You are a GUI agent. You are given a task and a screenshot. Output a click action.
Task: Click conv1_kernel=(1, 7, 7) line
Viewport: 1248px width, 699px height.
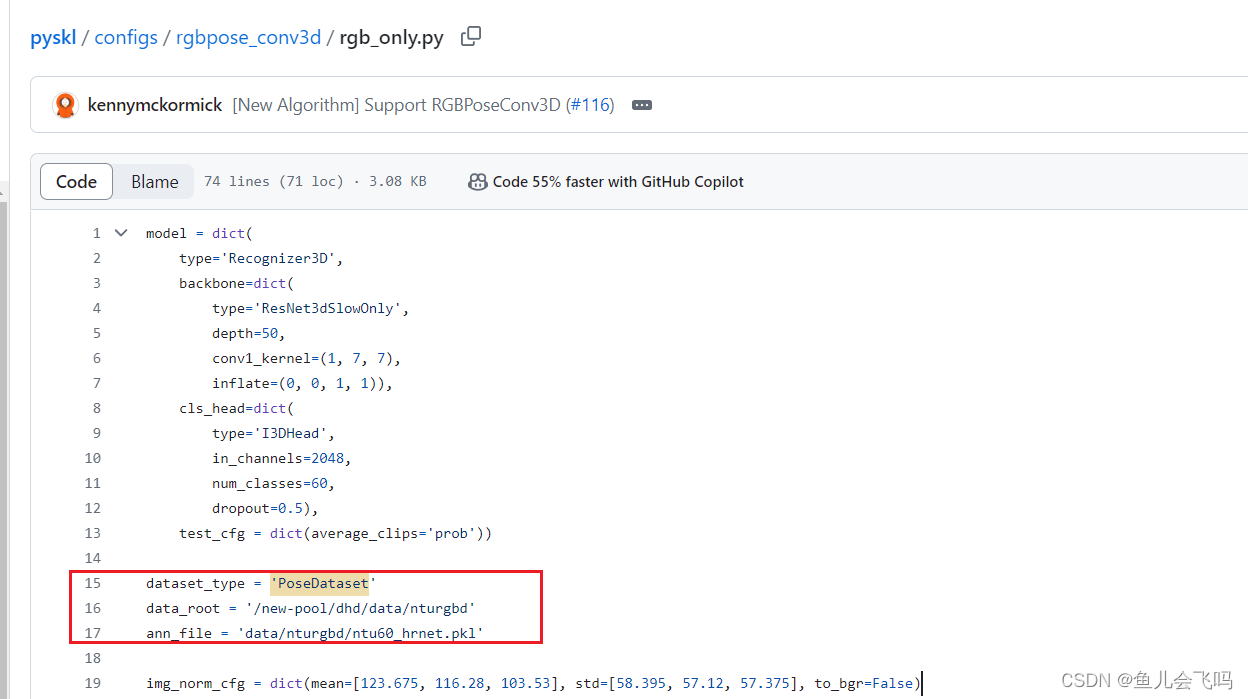[307, 358]
